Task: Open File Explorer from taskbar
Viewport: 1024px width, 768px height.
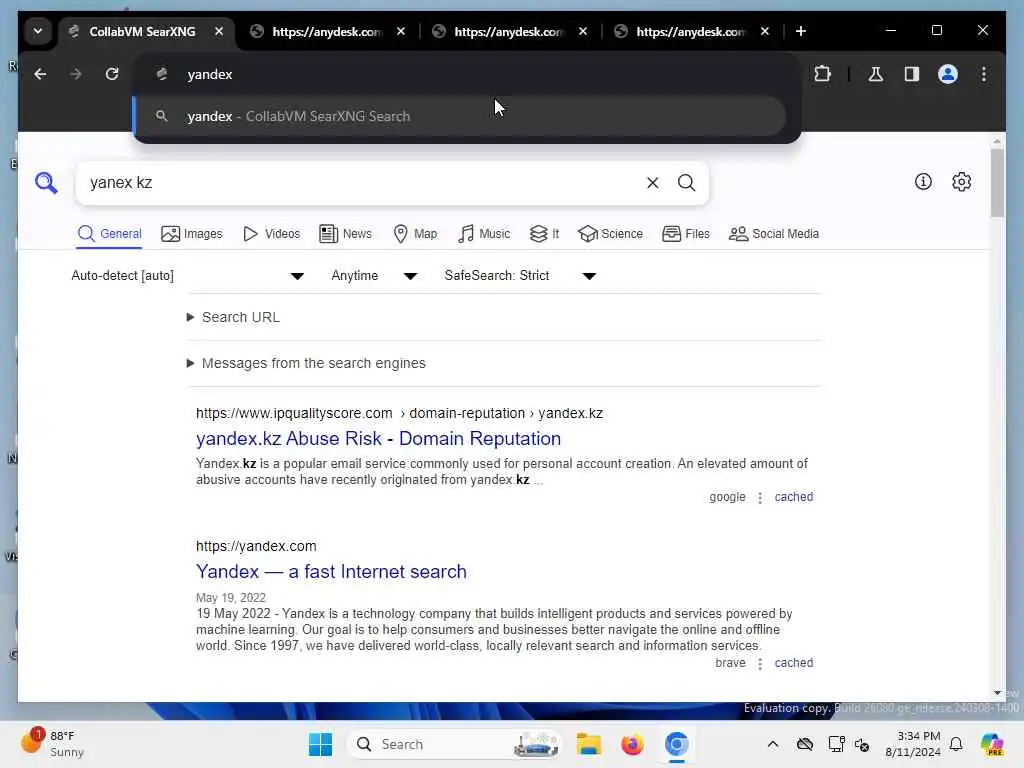Action: tap(588, 744)
